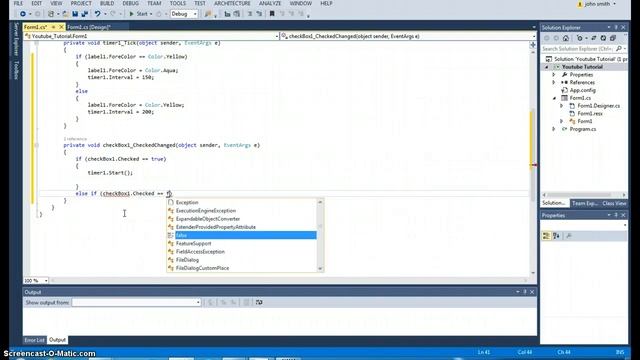Collapse the Form1.cs node
Image resolution: width=640 pixels, height=360 pixels.
pos(554,98)
